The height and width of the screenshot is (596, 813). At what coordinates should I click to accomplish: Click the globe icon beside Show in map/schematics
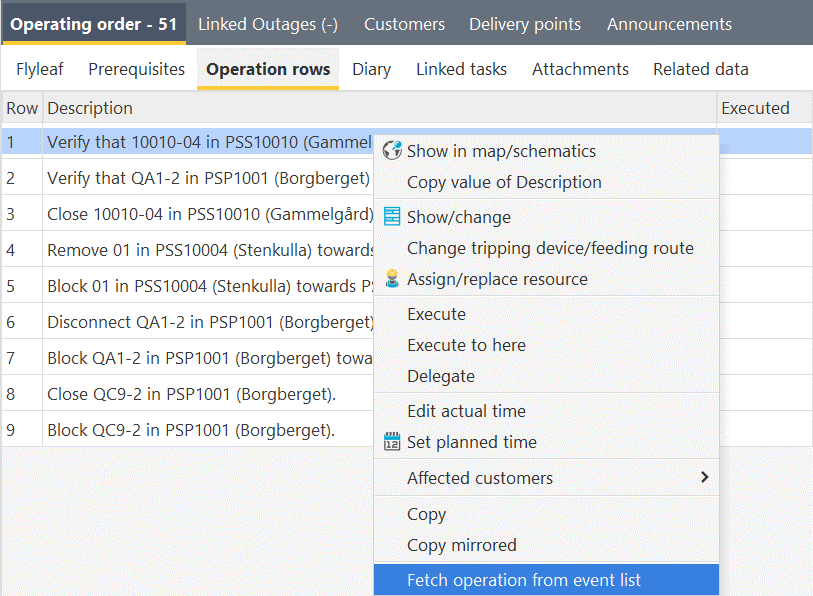pos(392,151)
